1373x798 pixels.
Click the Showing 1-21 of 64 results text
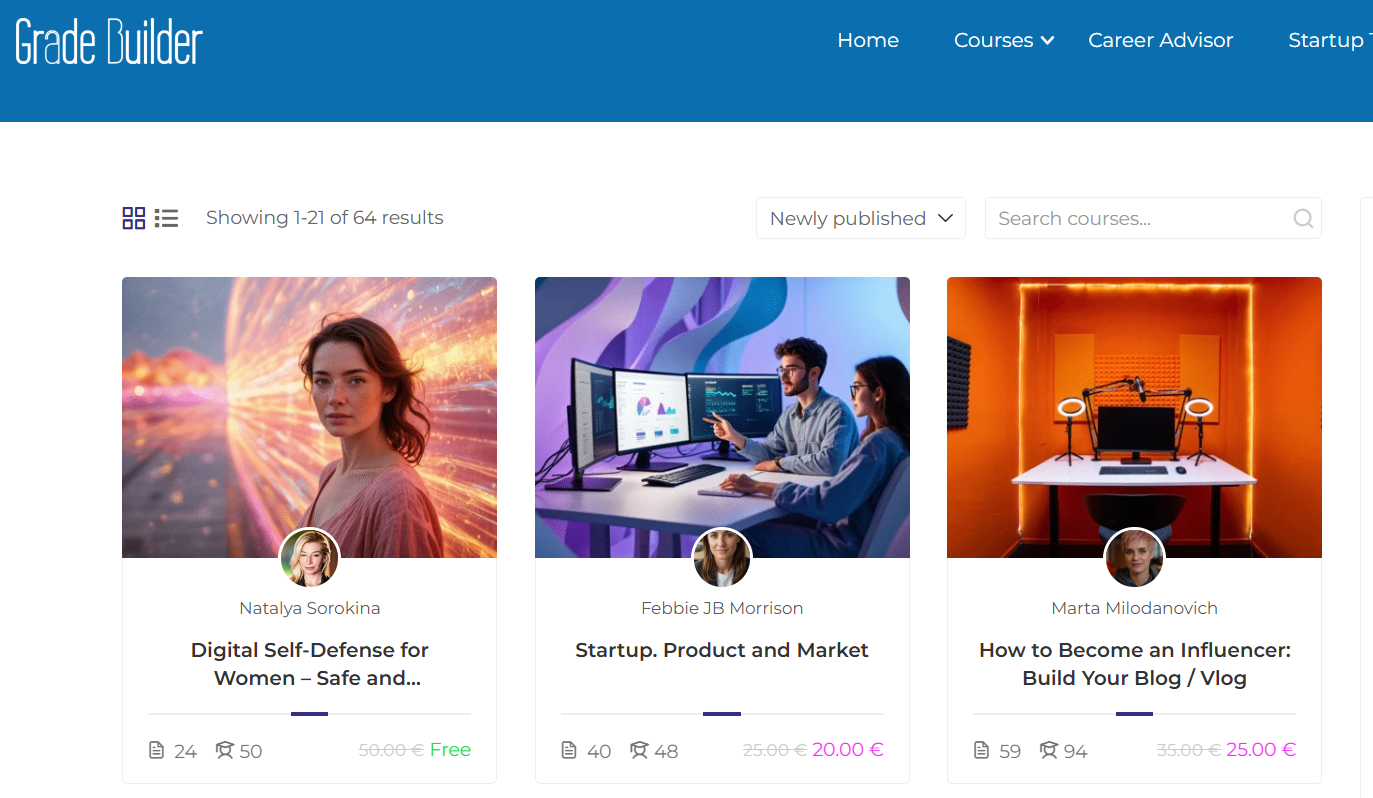(x=325, y=218)
